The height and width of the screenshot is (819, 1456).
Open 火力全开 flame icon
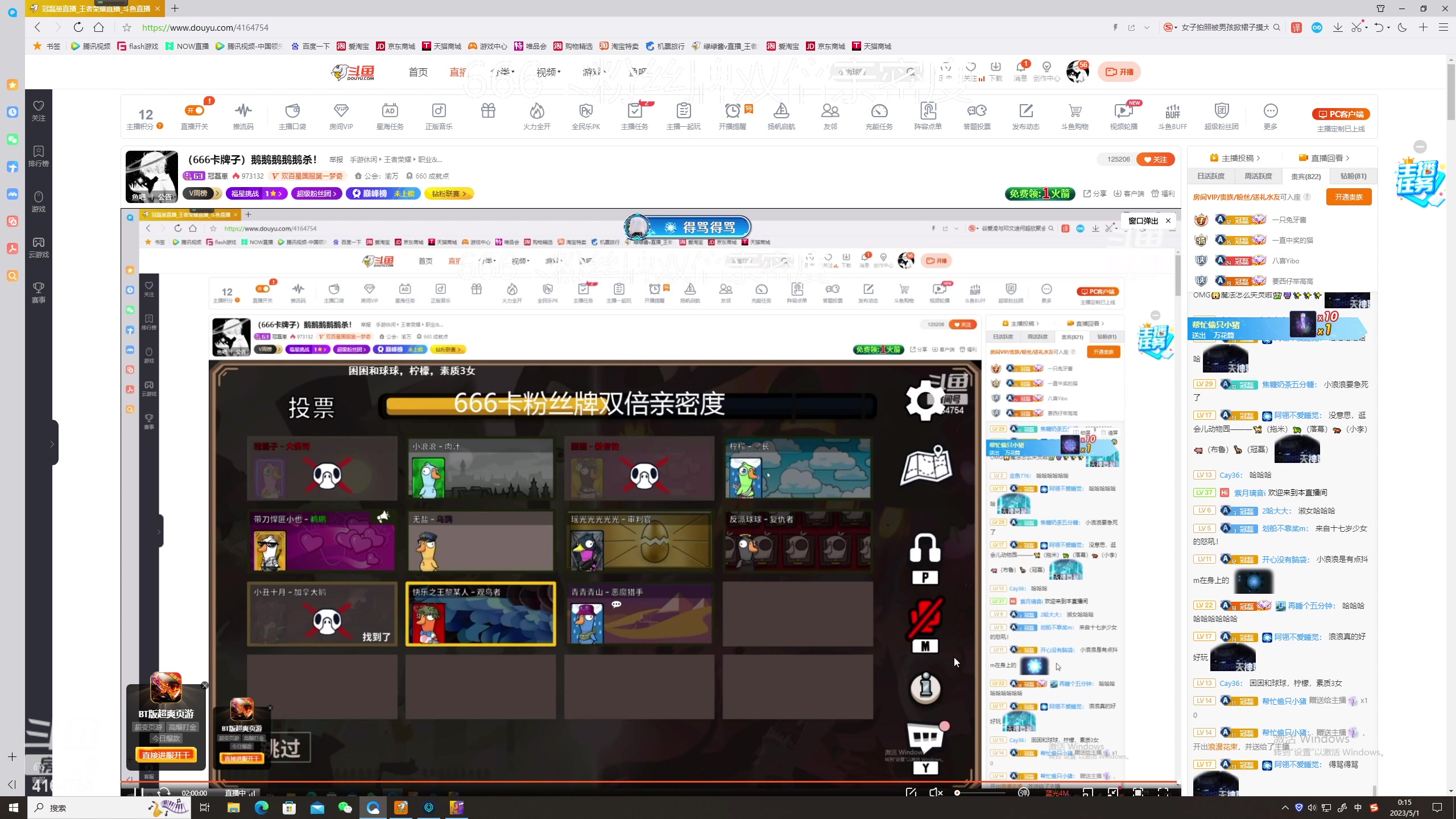pos(537,110)
